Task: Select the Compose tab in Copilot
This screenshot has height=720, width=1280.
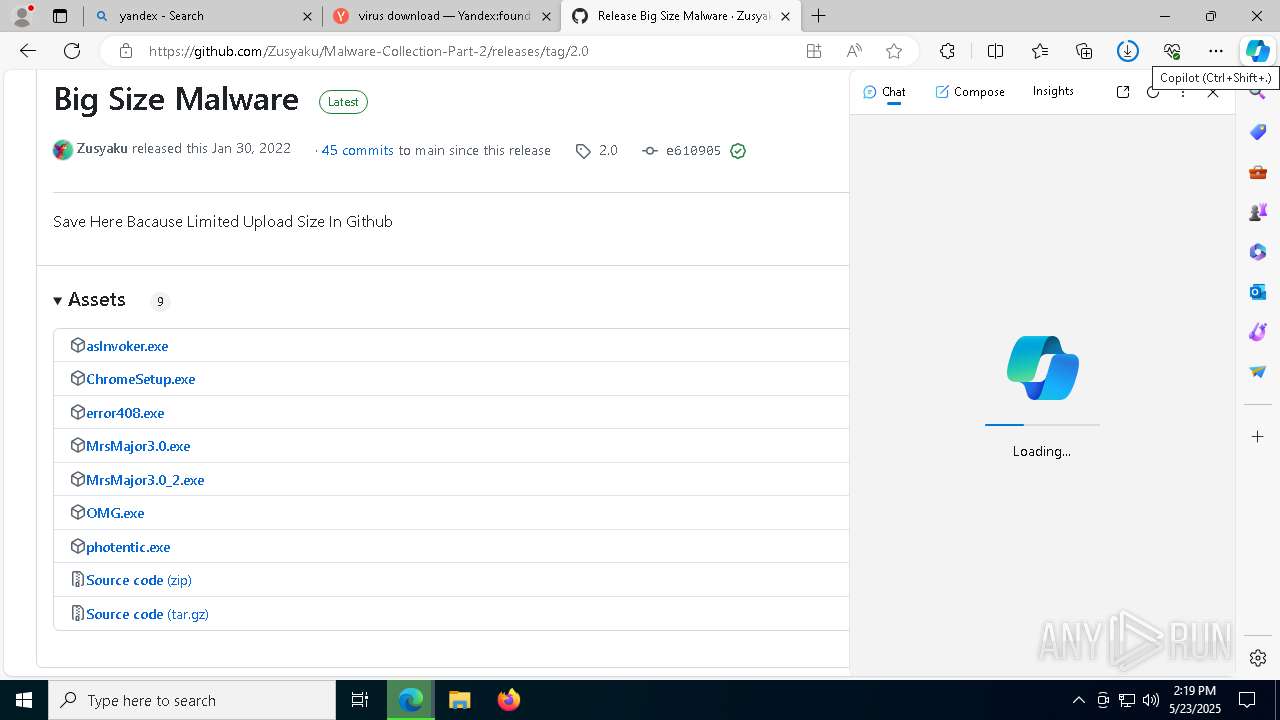Action: click(970, 92)
